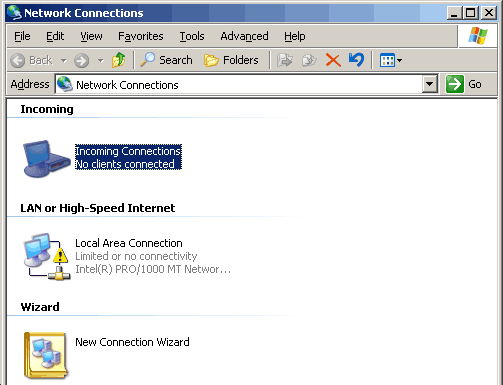
Task: Click the Address bar text field
Action: coord(239,85)
